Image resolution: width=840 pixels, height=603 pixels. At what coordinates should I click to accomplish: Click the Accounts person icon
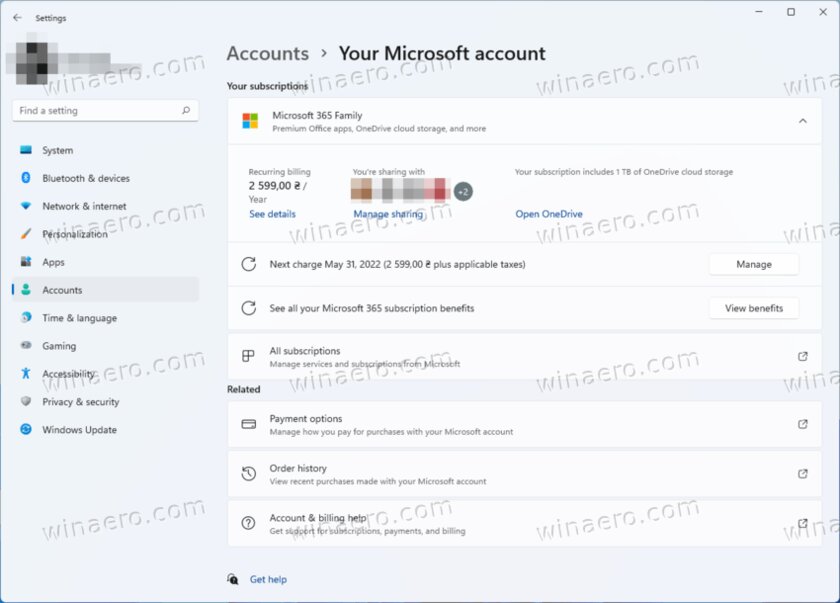point(26,290)
